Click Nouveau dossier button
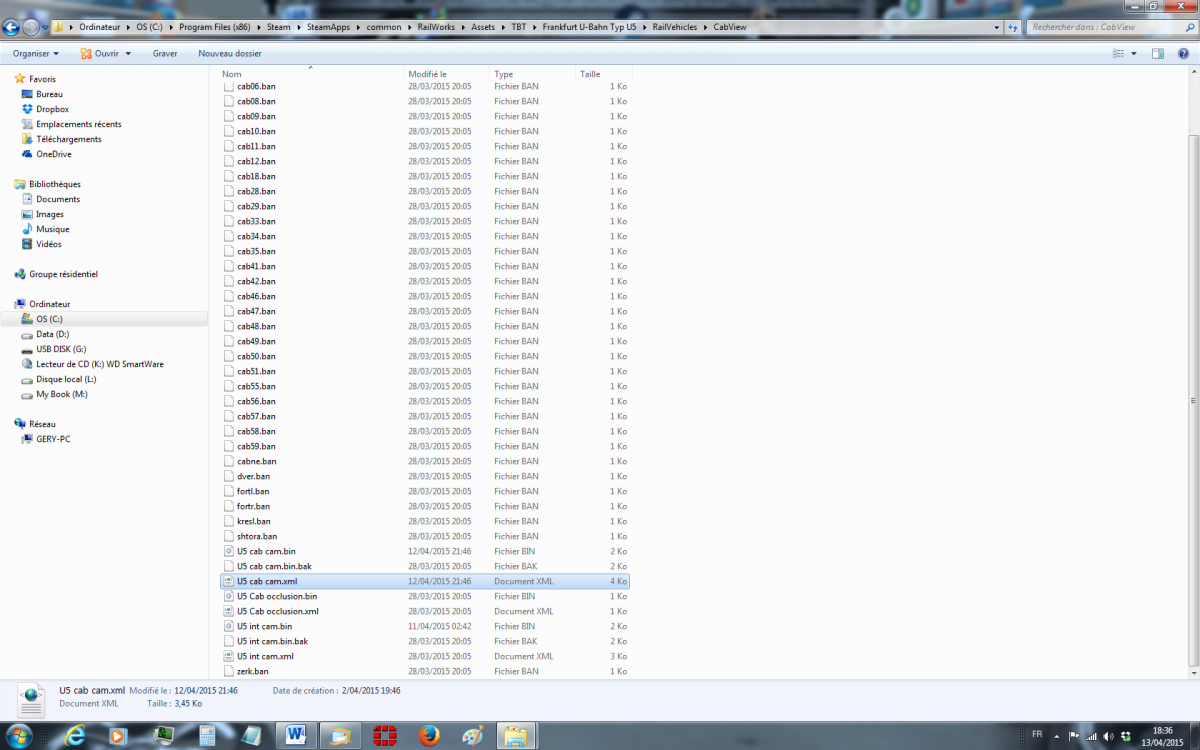Screen dimensions: 1200x750 point(230,53)
